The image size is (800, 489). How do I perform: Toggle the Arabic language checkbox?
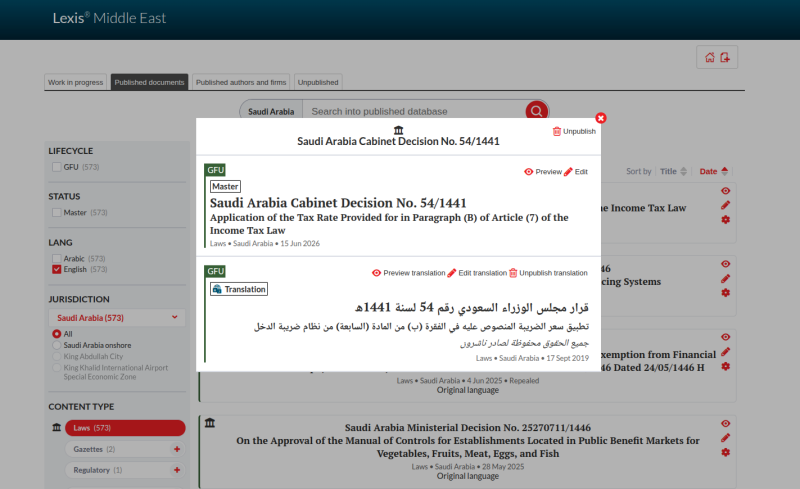(57, 258)
